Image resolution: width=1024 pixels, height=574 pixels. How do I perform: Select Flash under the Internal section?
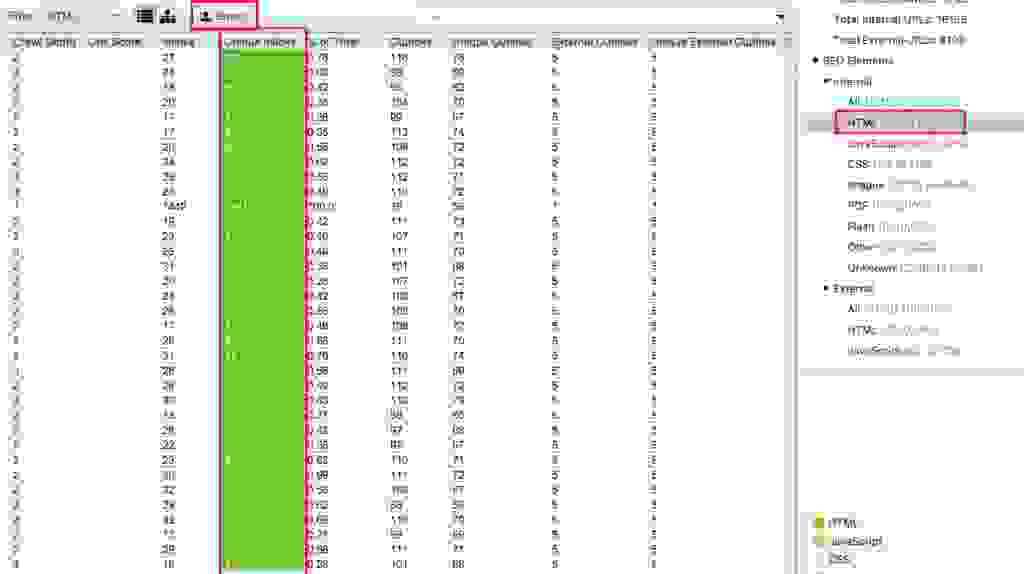(x=891, y=227)
